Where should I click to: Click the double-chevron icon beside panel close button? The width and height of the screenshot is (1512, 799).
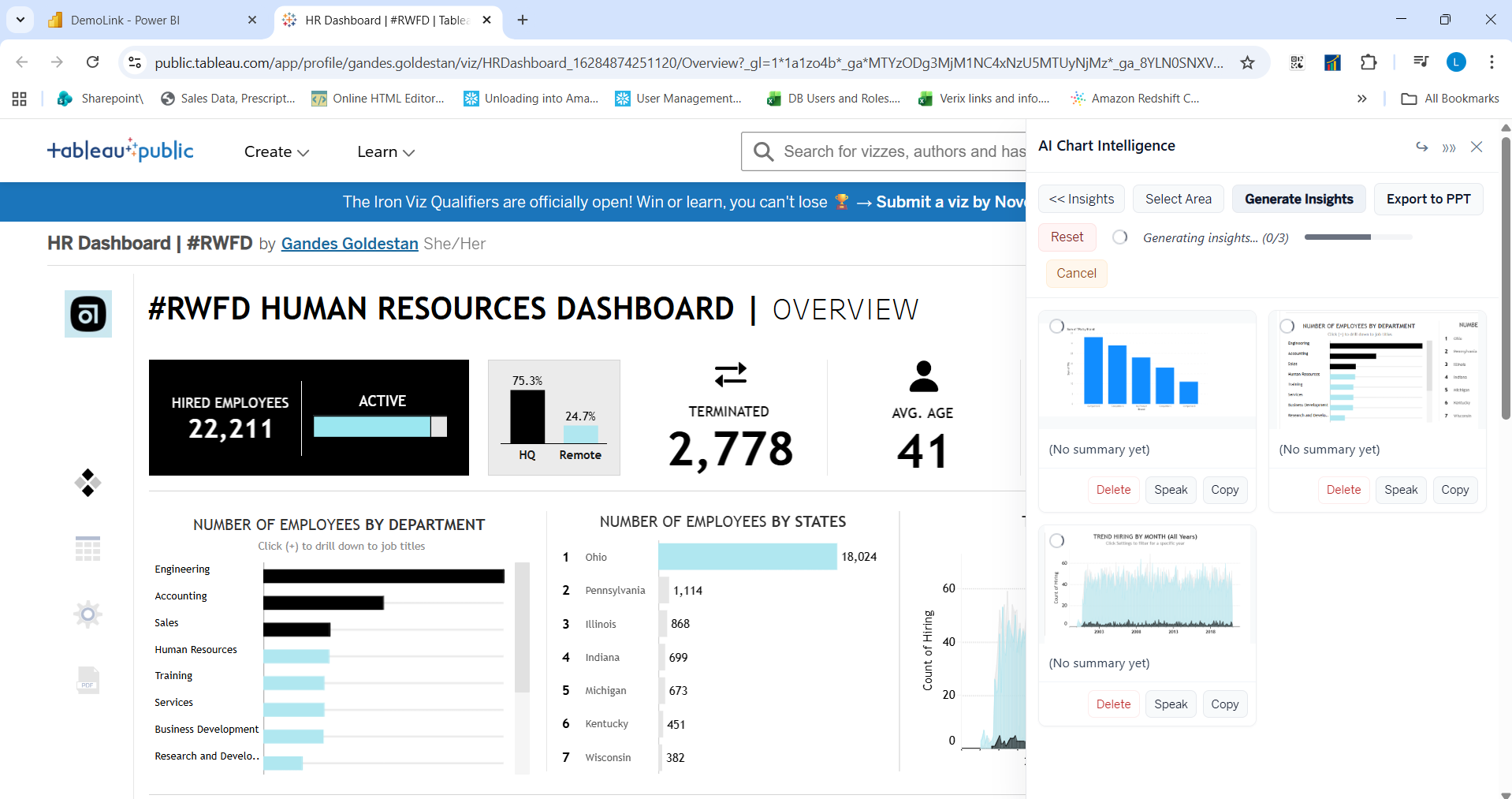1449,147
